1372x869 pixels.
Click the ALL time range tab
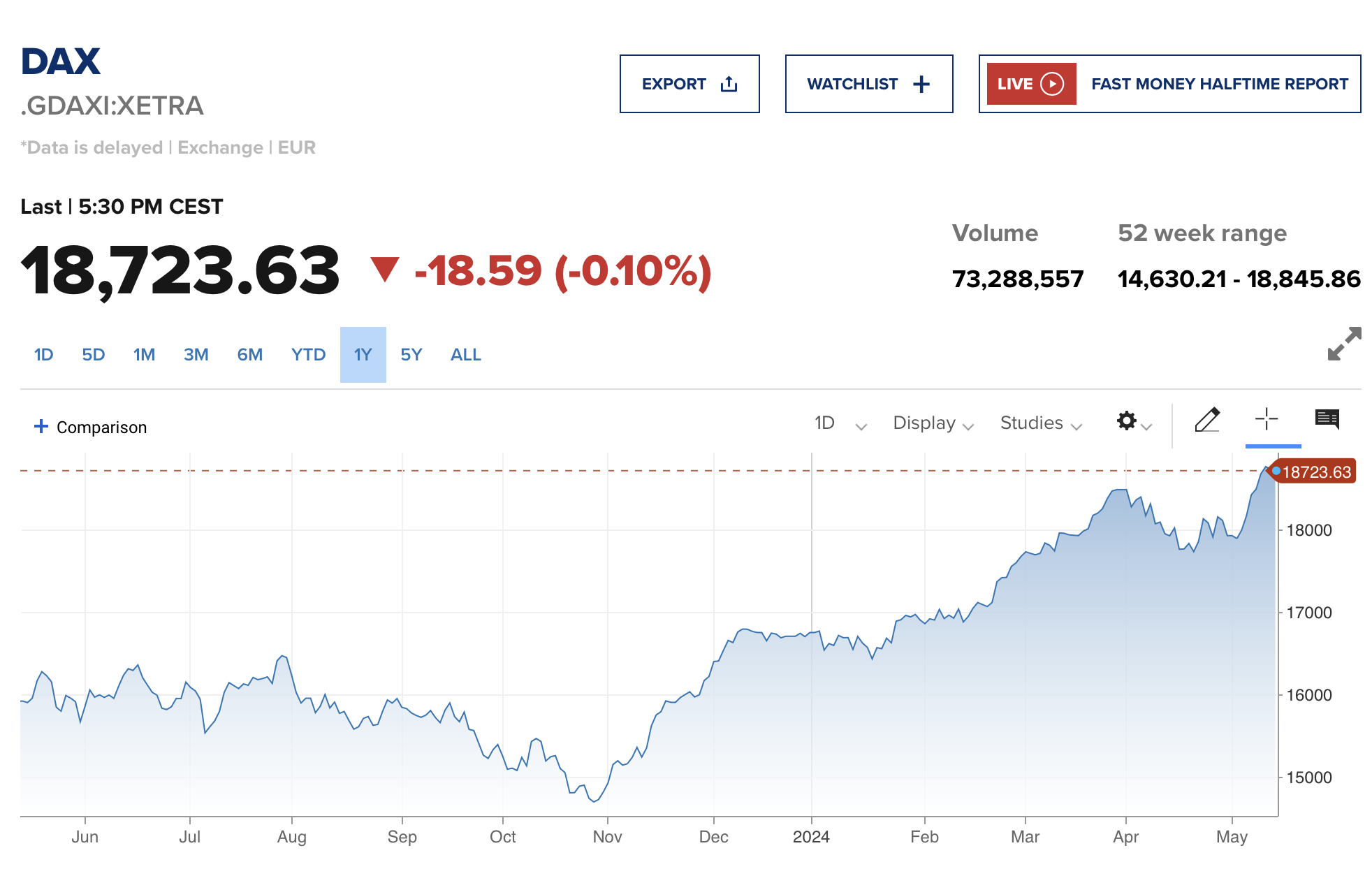pos(465,355)
